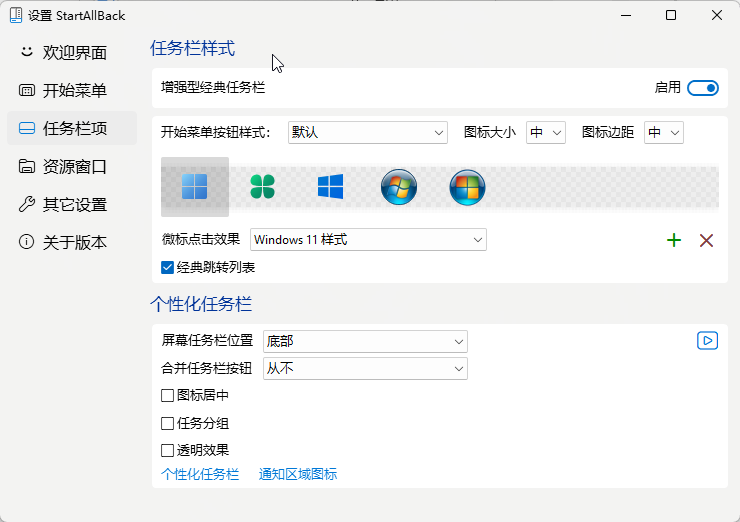Open the 图标大小 dropdown

click(546, 133)
